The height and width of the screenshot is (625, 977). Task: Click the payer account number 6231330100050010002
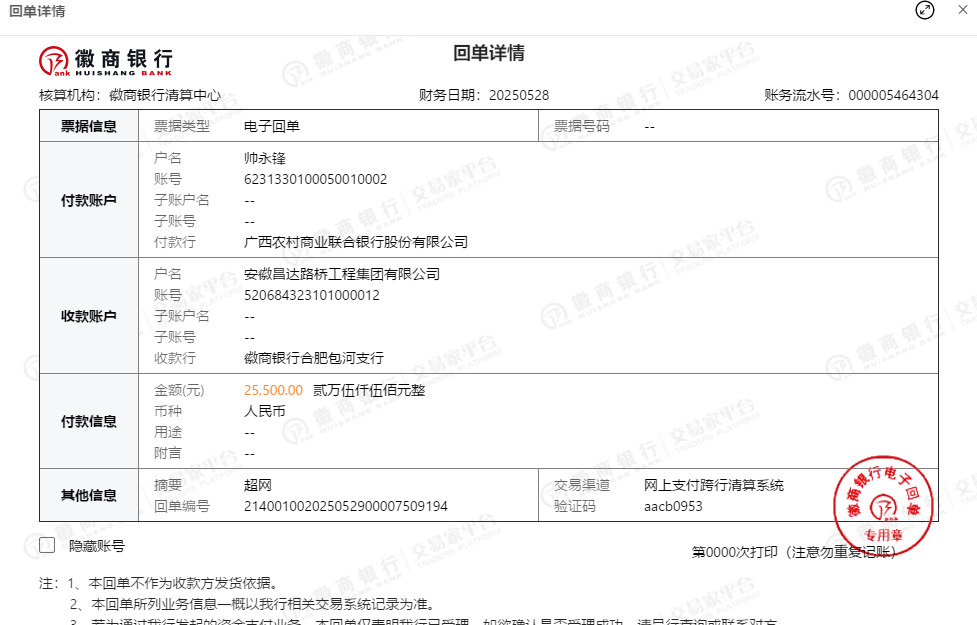(x=315, y=179)
